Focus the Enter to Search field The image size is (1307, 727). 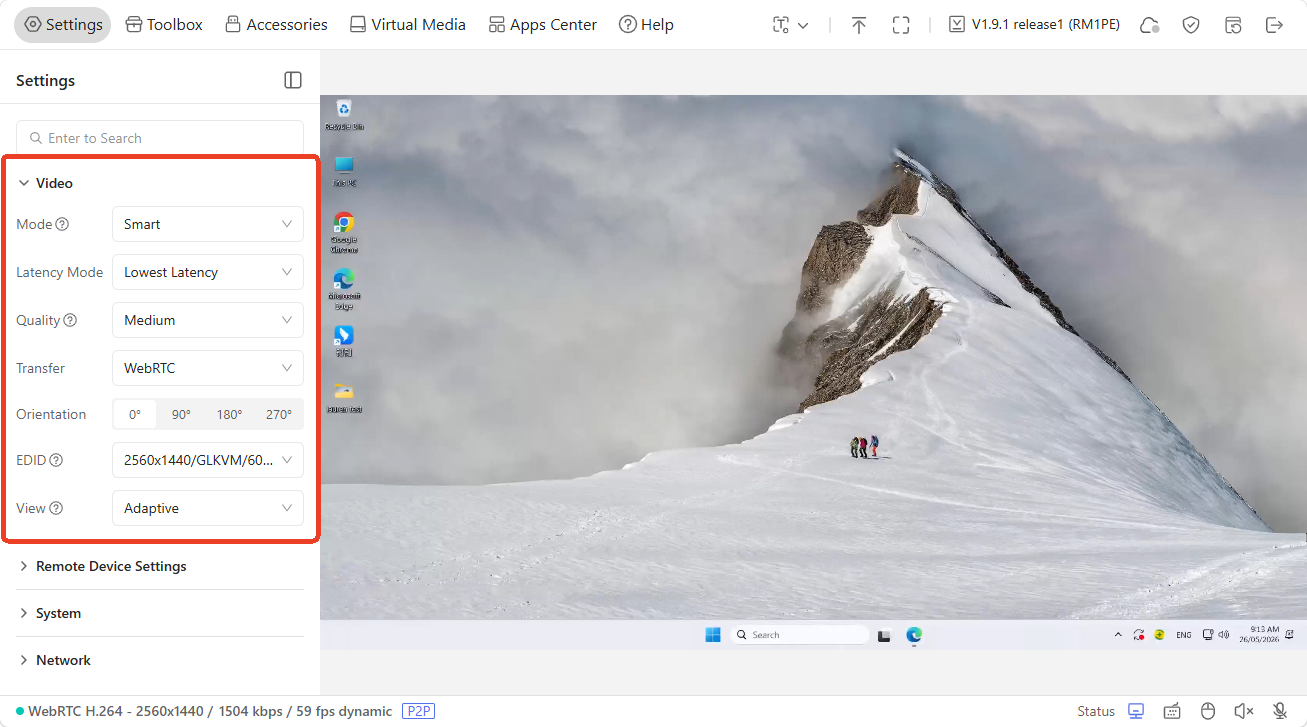click(x=160, y=138)
